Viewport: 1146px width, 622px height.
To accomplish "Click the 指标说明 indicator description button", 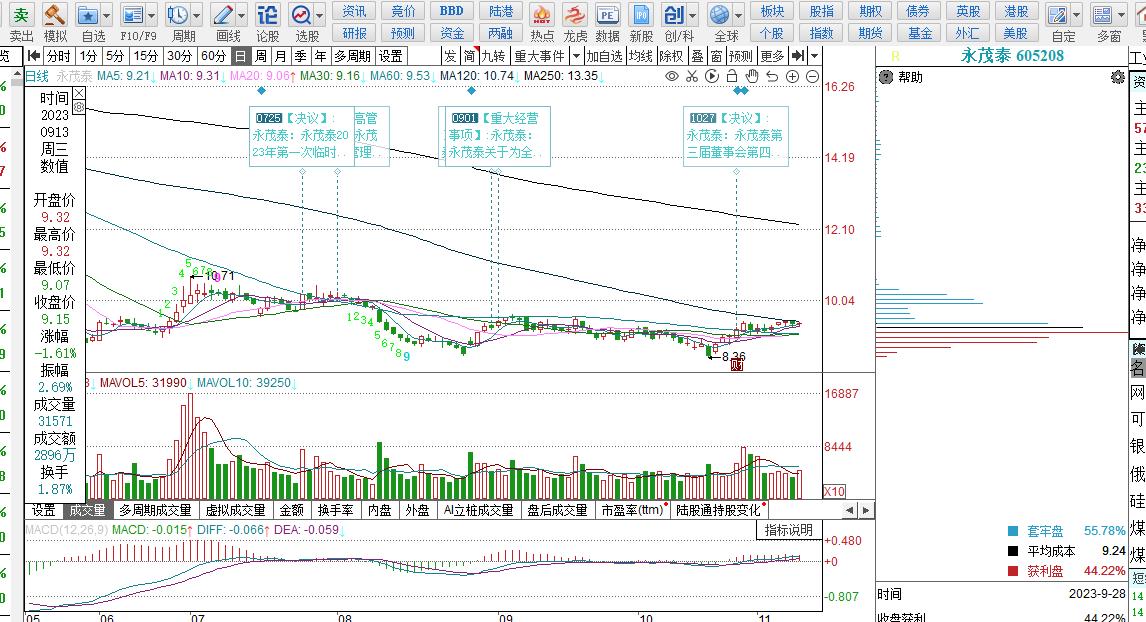I will click(x=789, y=530).
